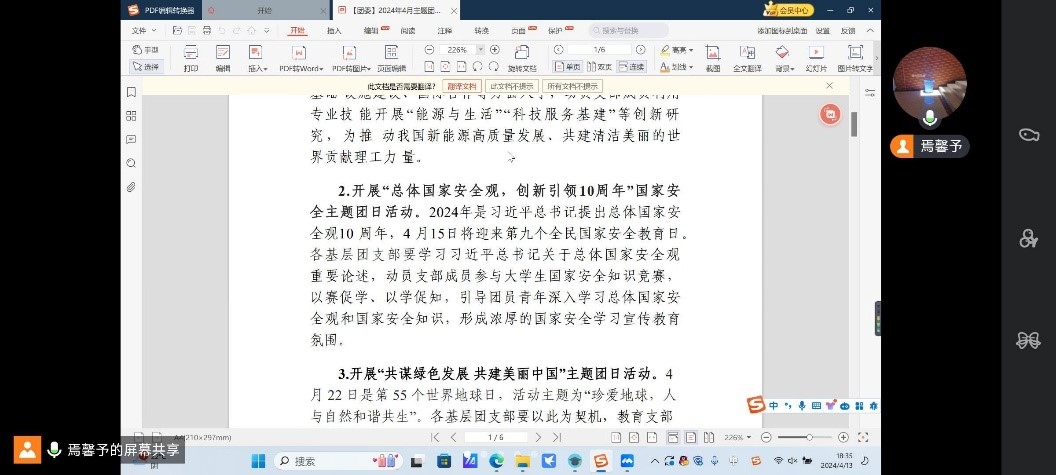Image resolution: width=1056 pixels, height=475 pixels.
Task: Start Full Text Translation (全文翻译)
Action: 747,58
